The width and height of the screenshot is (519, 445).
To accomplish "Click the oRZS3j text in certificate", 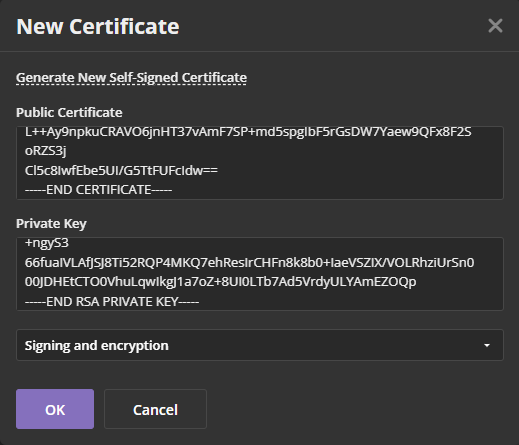I will coord(46,151).
